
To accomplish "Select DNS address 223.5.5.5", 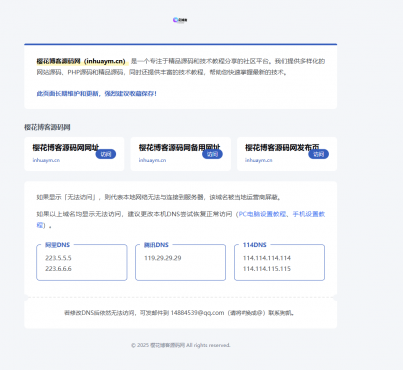I will (58, 258).
